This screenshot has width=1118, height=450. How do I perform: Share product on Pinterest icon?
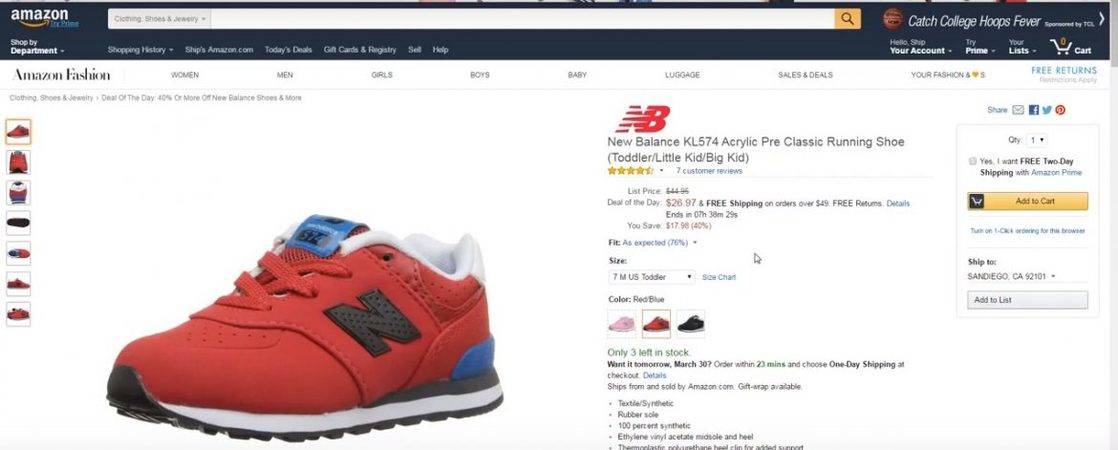pyautogui.click(x=1060, y=110)
